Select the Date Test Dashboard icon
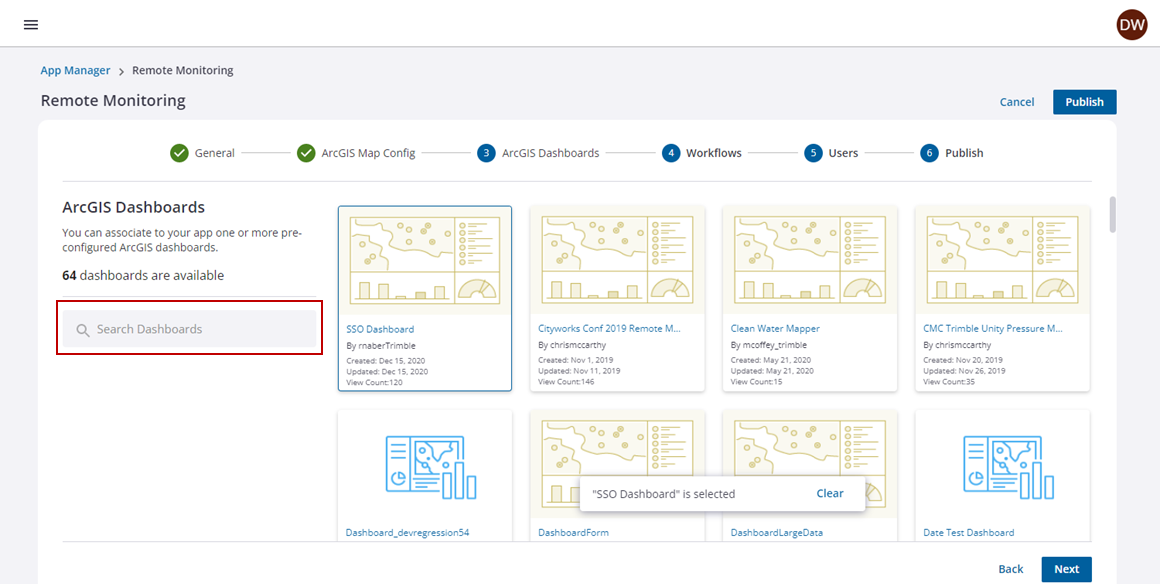The height and width of the screenshot is (584, 1160). click(1002, 467)
